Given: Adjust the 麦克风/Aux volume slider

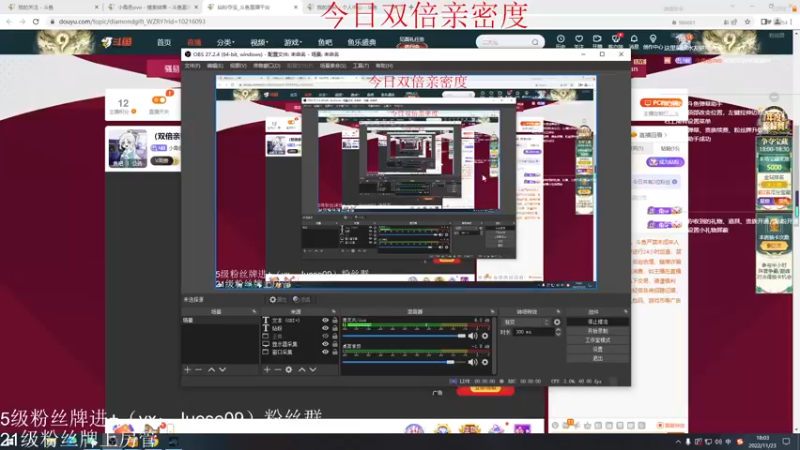Looking at the screenshot, I should (404, 336).
